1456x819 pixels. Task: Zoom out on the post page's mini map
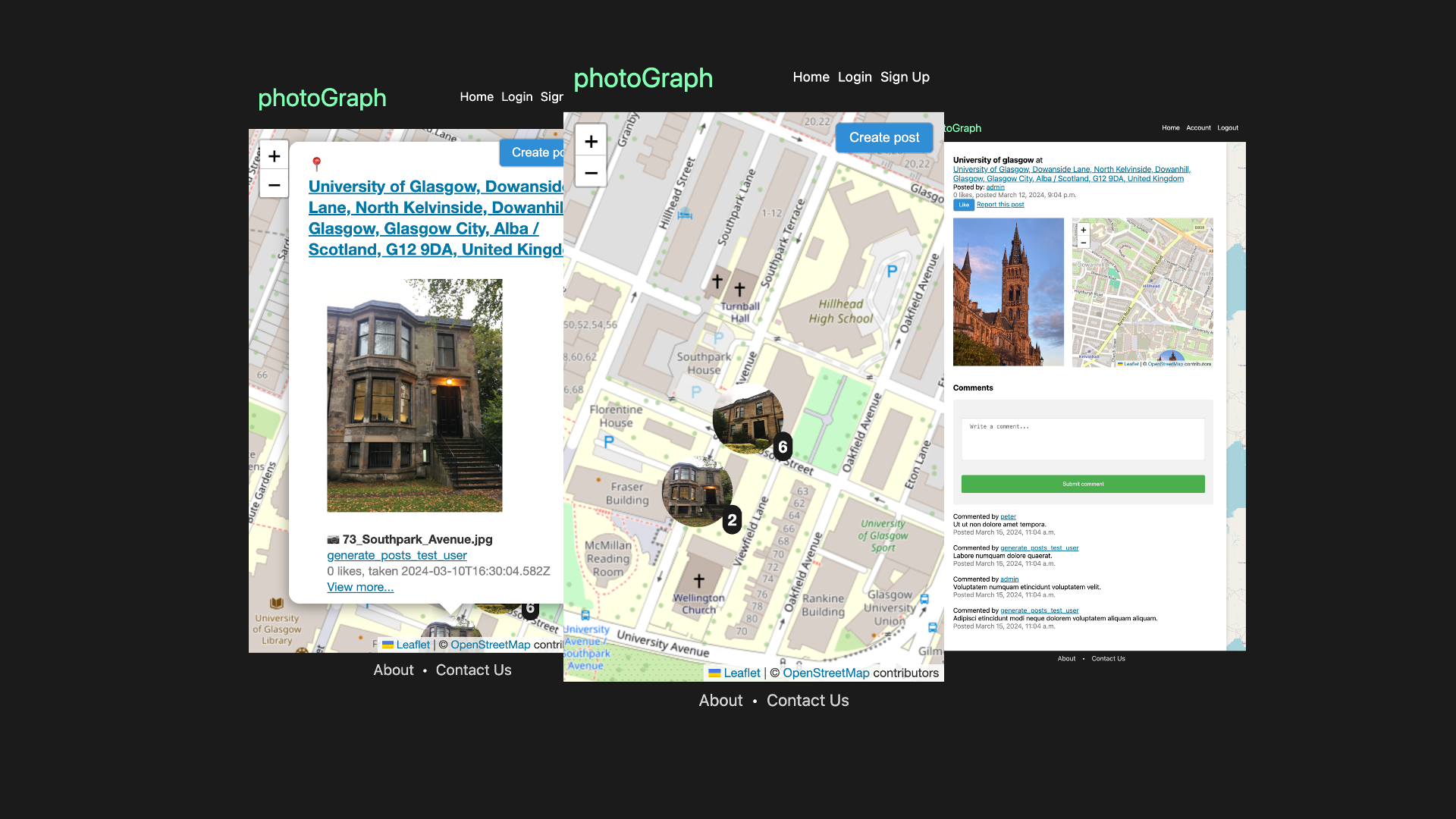click(x=1084, y=242)
